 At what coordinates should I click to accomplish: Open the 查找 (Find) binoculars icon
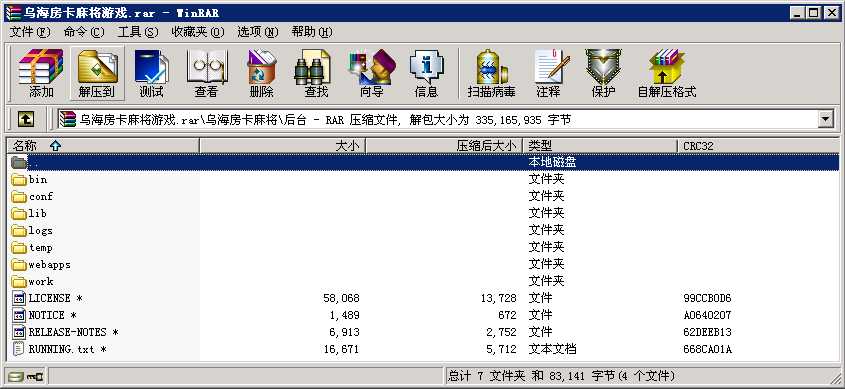(x=316, y=73)
